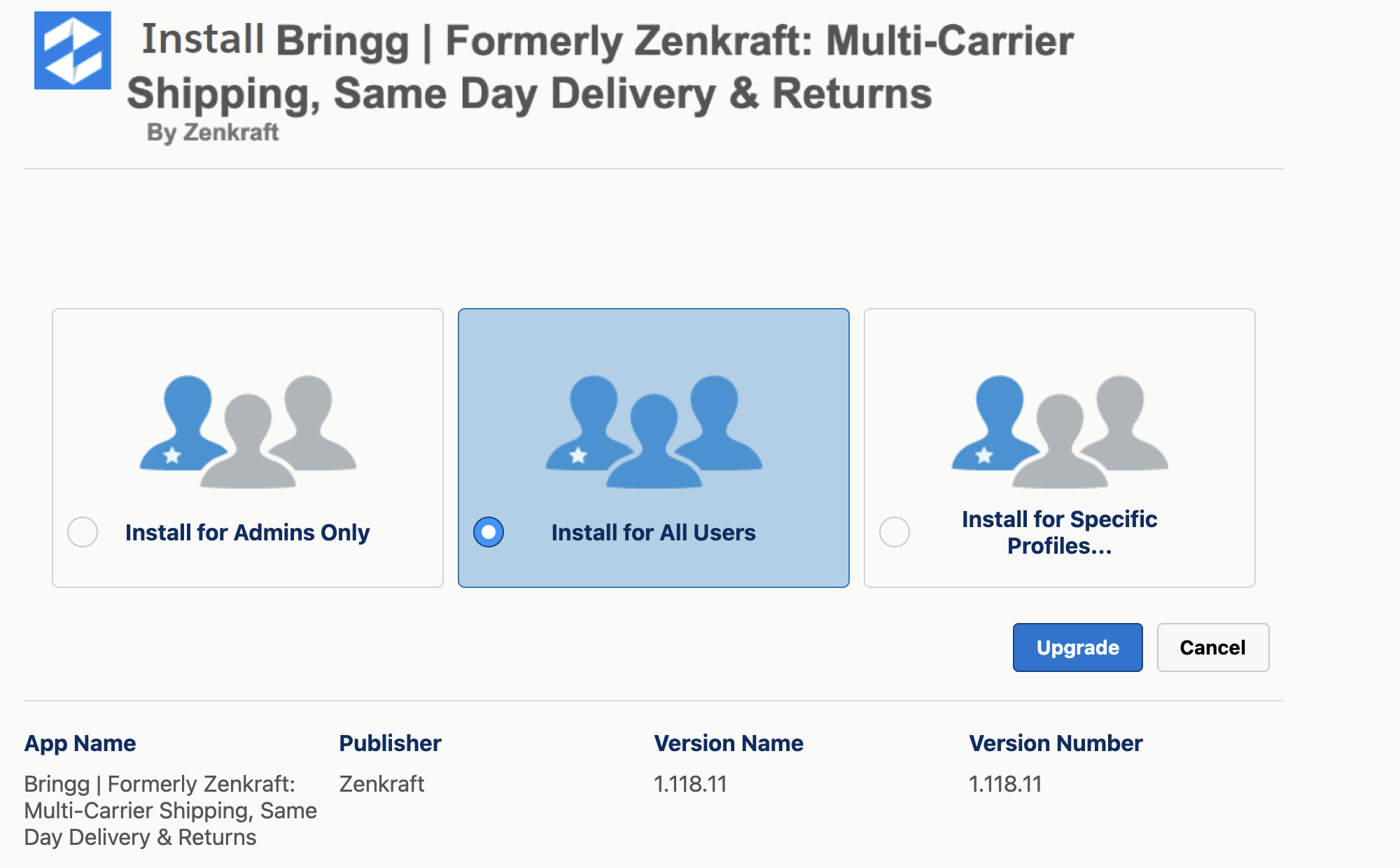Click the App Name column header

[x=80, y=743]
